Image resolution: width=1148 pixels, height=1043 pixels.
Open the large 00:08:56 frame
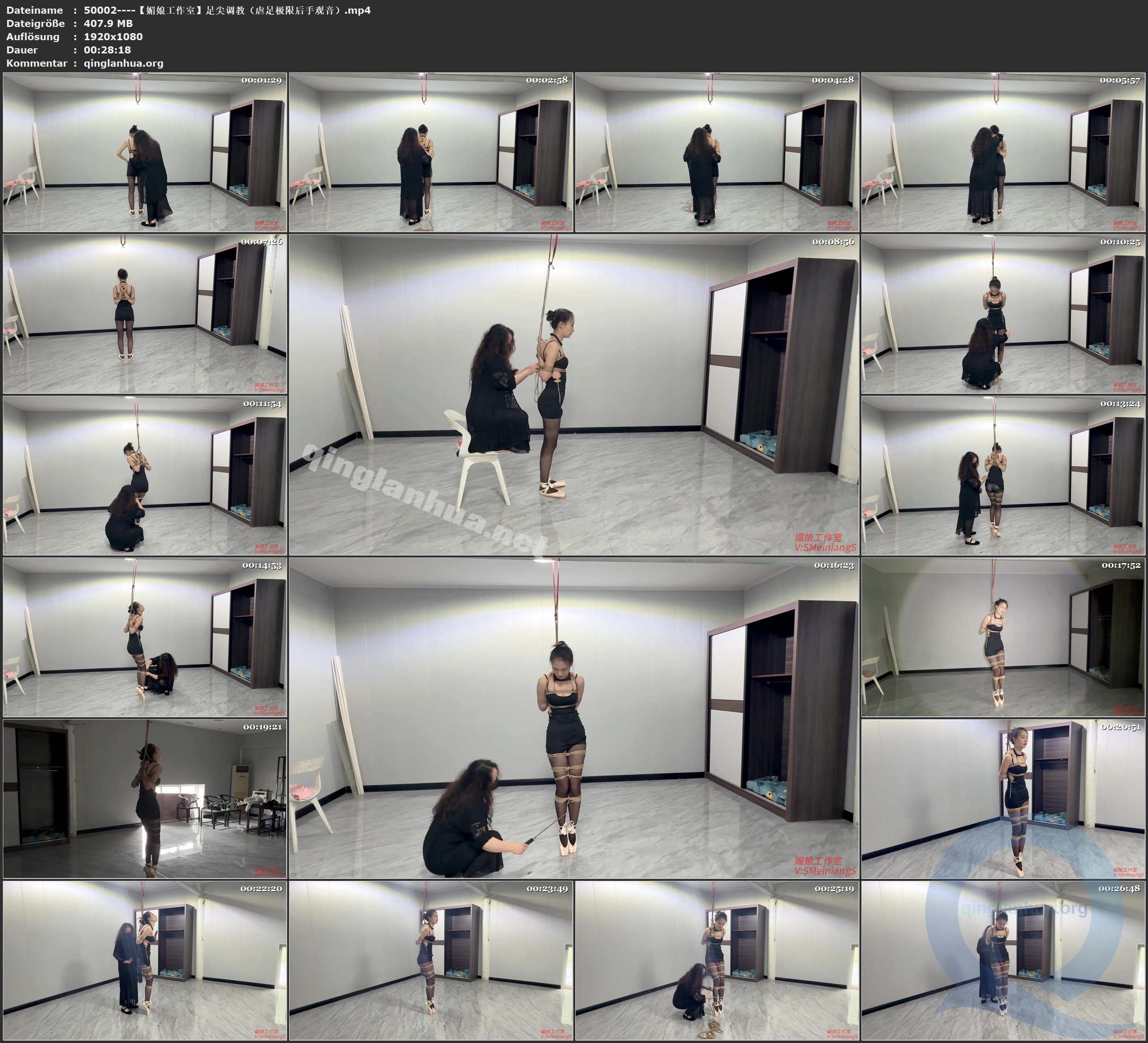click(573, 394)
